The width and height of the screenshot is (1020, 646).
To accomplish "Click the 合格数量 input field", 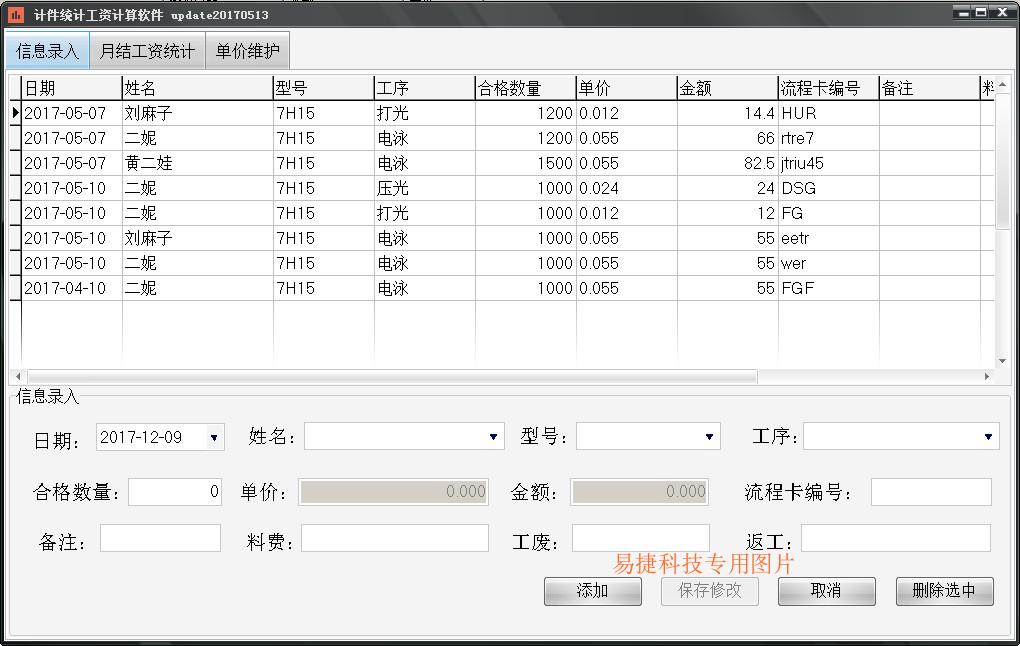I will 175,492.
